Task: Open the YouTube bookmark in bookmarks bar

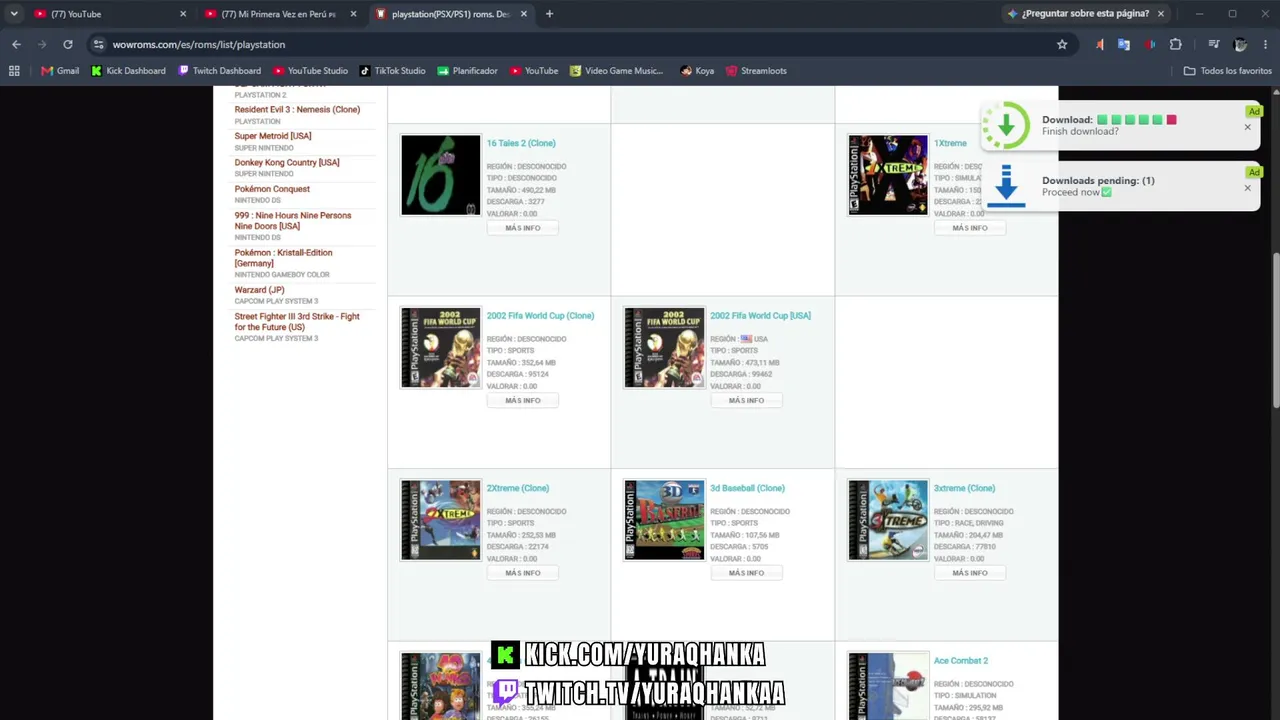Action: coord(534,71)
